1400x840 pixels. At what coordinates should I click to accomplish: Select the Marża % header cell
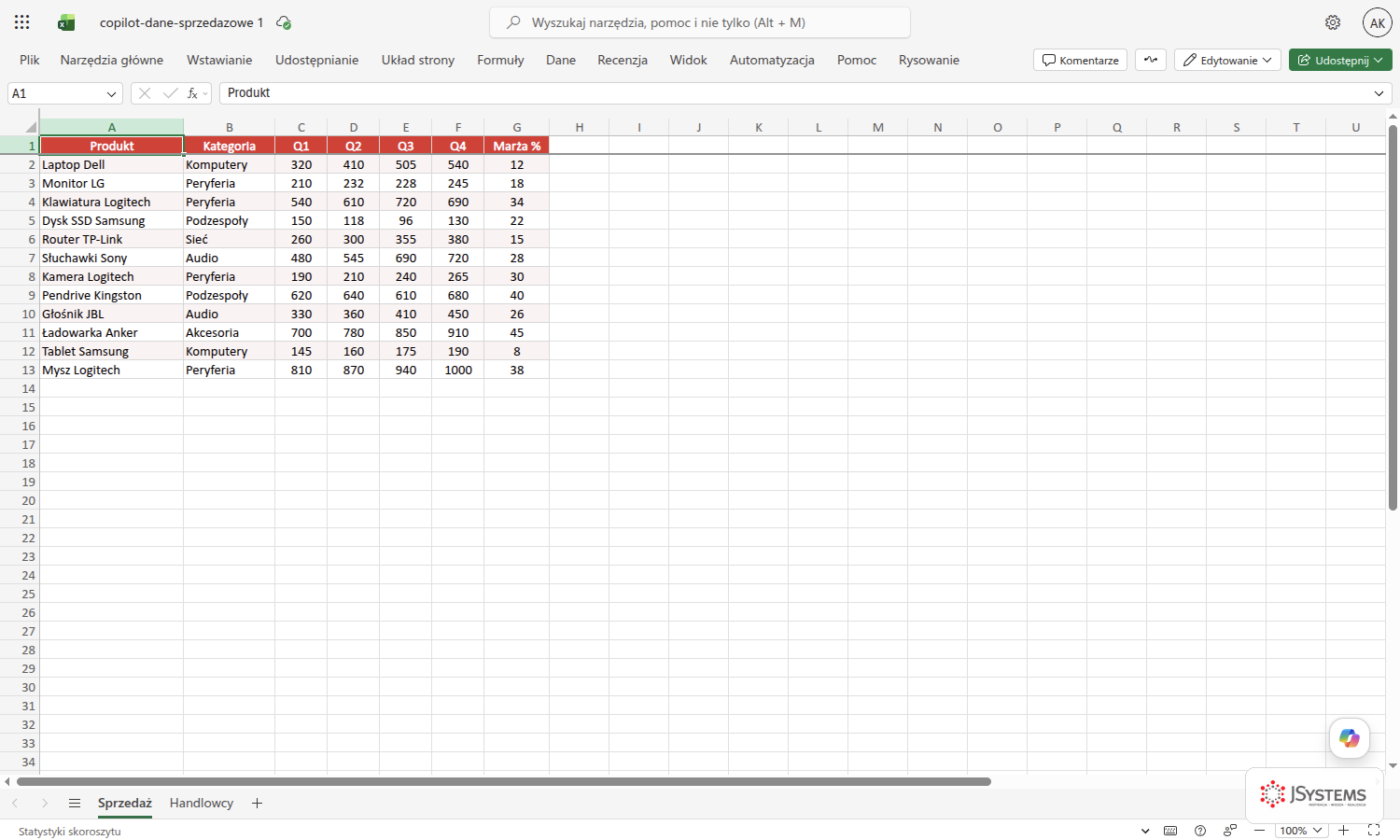click(517, 146)
